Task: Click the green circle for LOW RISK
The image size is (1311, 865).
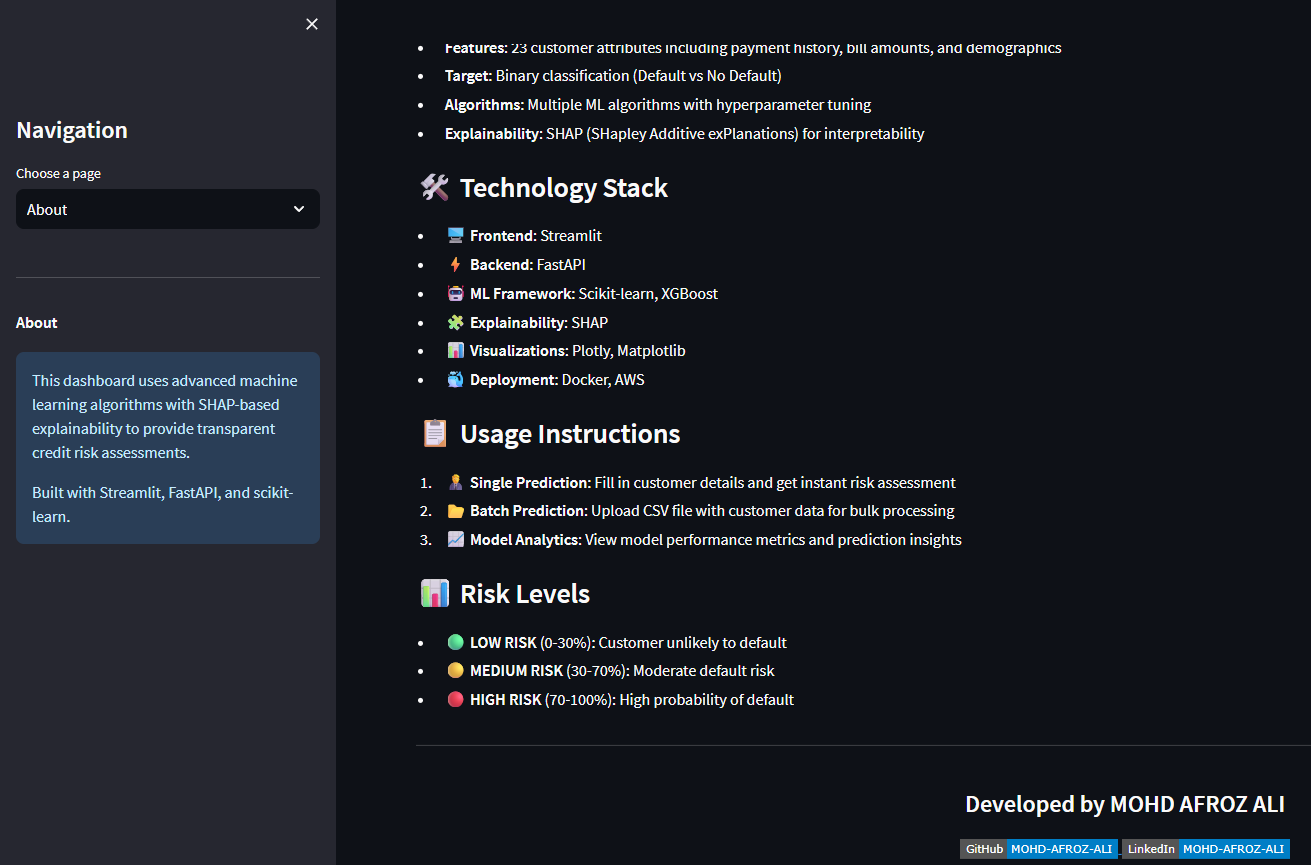Action: coord(456,642)
